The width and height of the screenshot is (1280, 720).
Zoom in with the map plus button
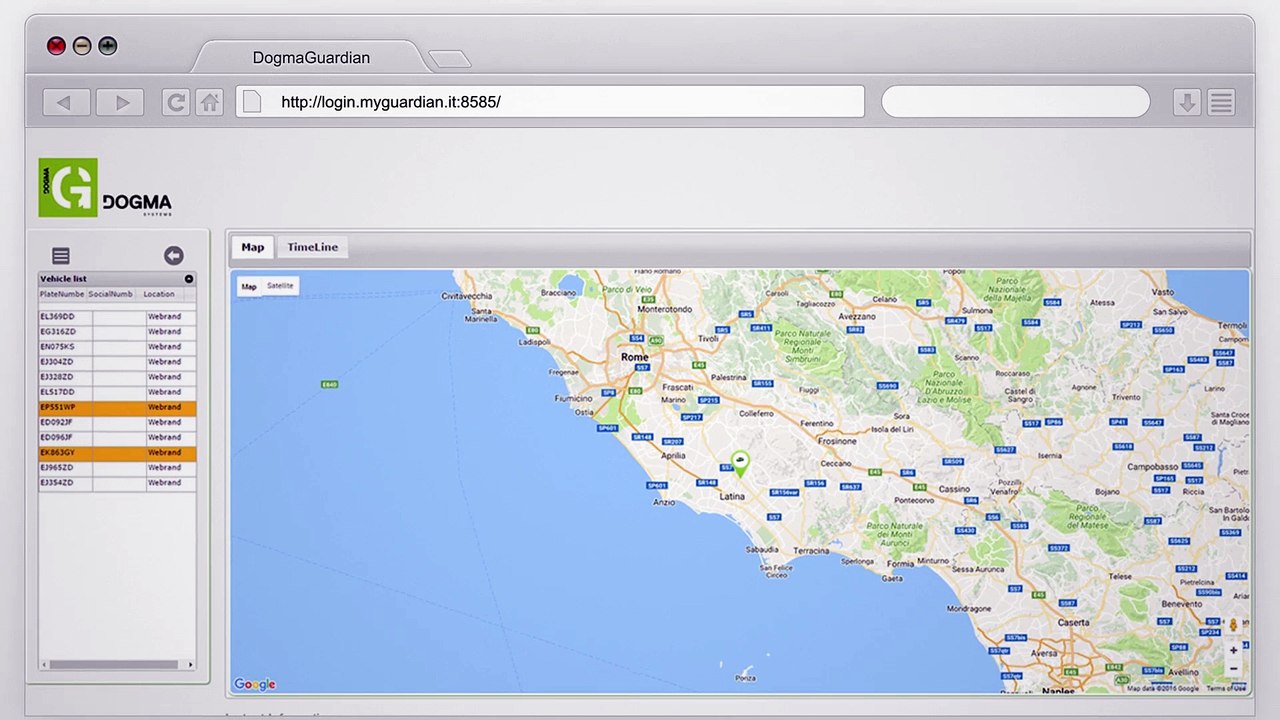coord(1233,650)
